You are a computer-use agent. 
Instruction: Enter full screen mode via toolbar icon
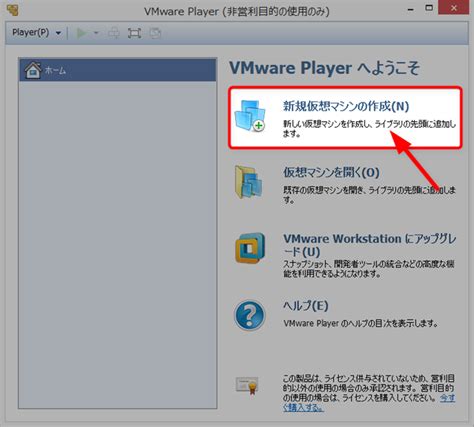coord(134,33)
